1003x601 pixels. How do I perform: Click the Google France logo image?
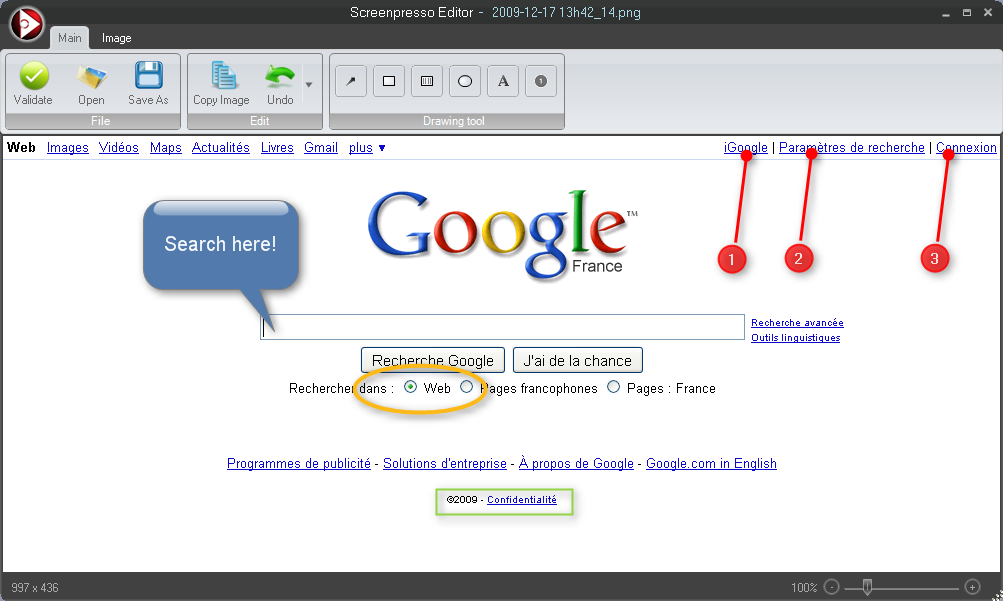click(503, 235)
